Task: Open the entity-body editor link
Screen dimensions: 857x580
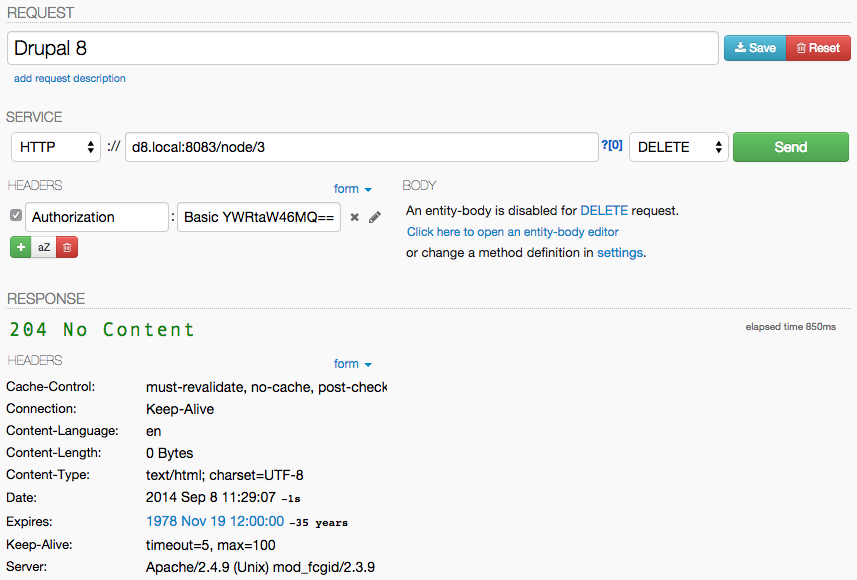Action: coord(512,232)
